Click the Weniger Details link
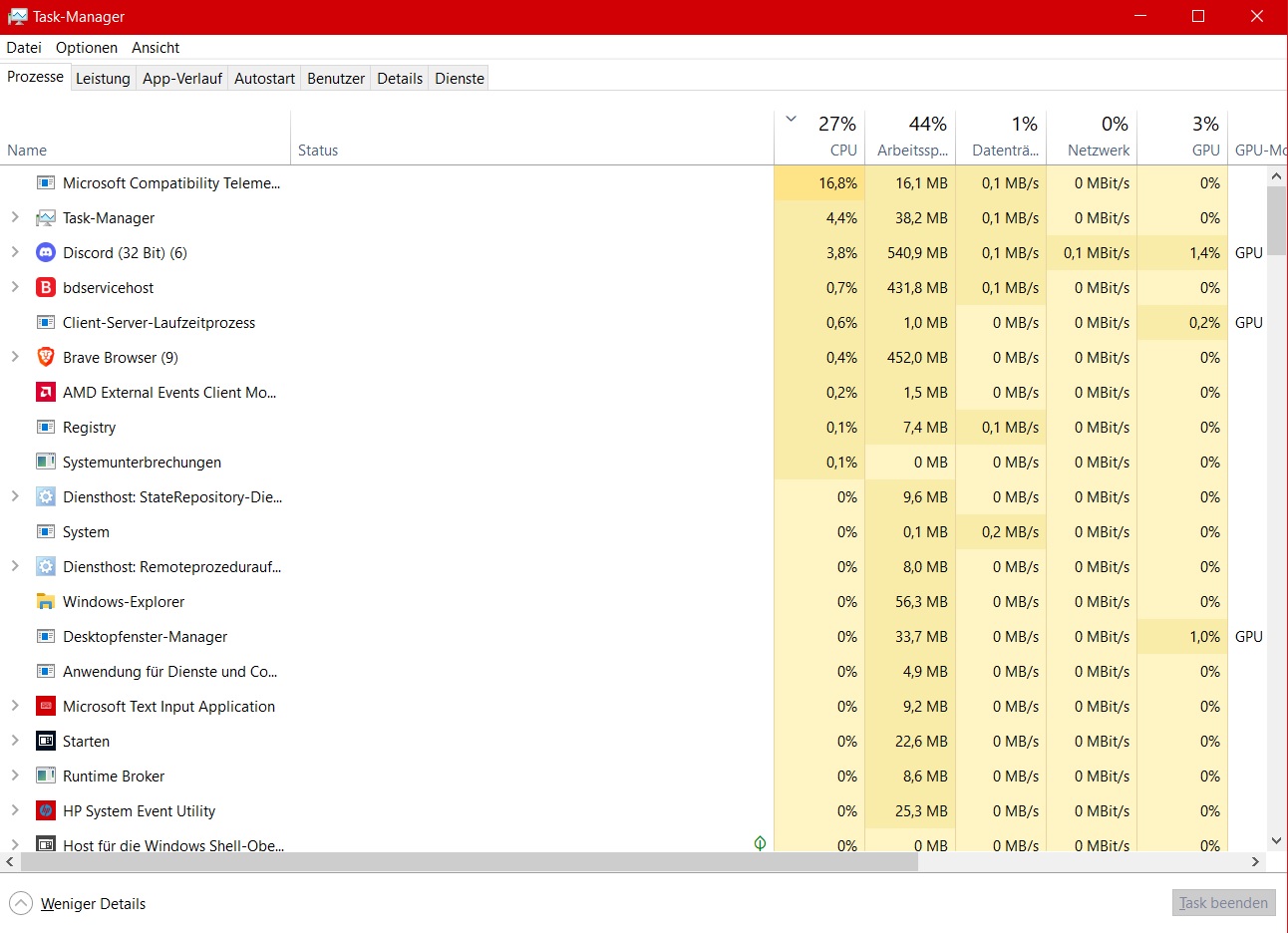Viewport: 1288px width, 933px height. coord(94,904)
